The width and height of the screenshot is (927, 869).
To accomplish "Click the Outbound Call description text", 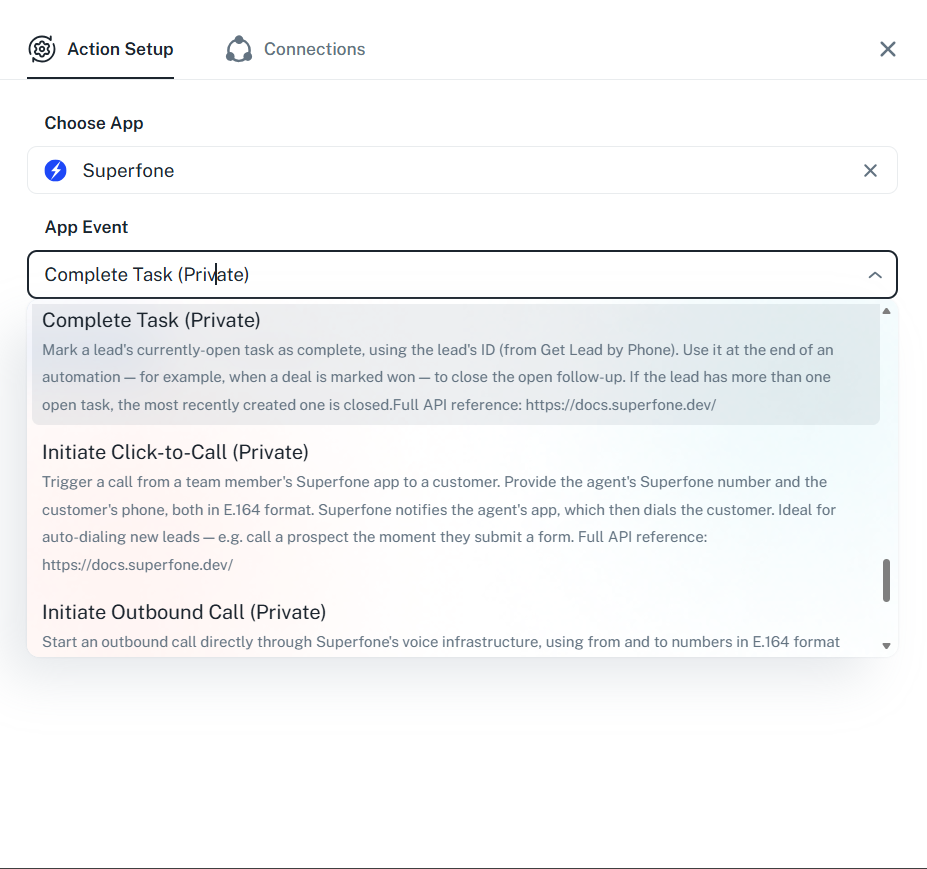I will (x=441, y=642).
